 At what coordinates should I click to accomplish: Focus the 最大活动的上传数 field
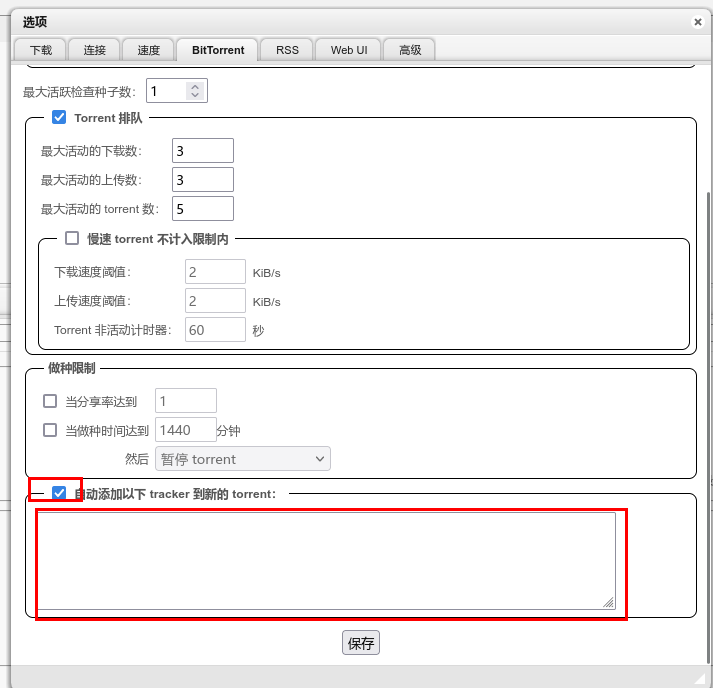(x=202, y=180)
